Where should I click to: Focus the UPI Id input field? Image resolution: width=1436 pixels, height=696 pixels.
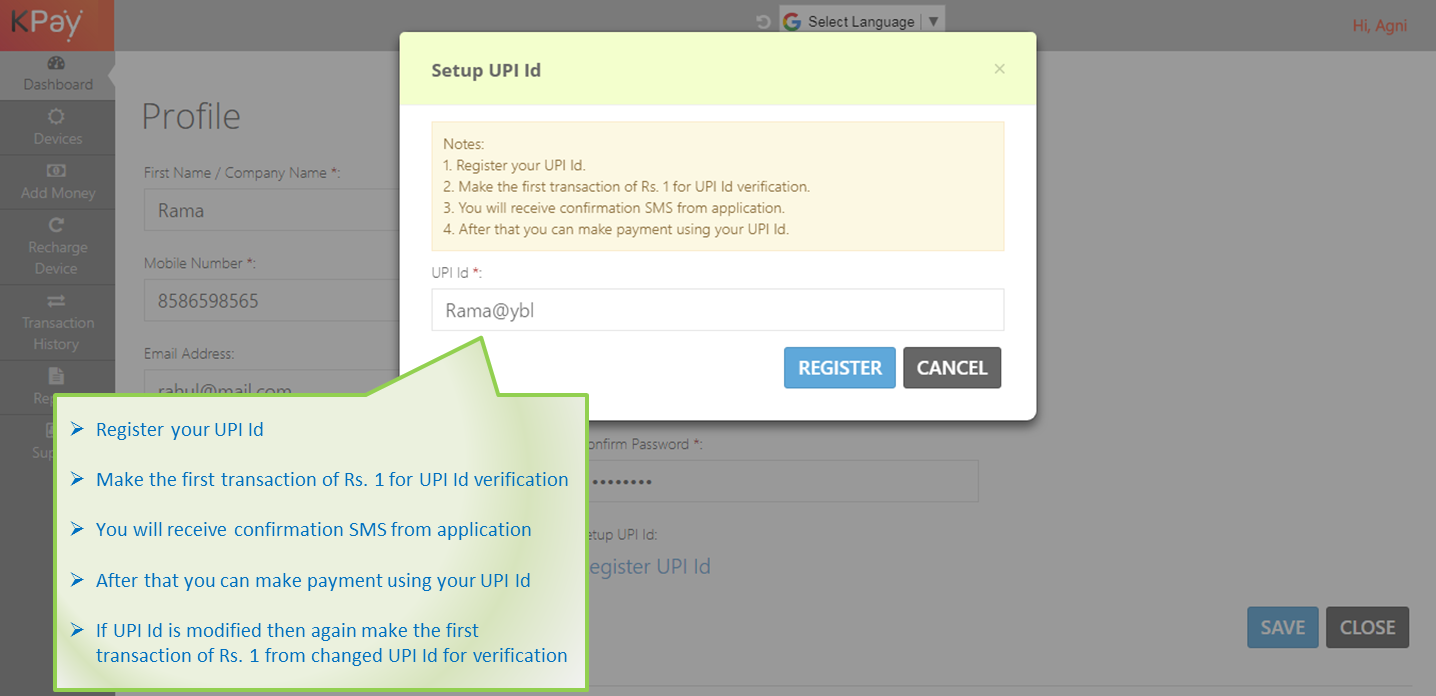point(717,310)
